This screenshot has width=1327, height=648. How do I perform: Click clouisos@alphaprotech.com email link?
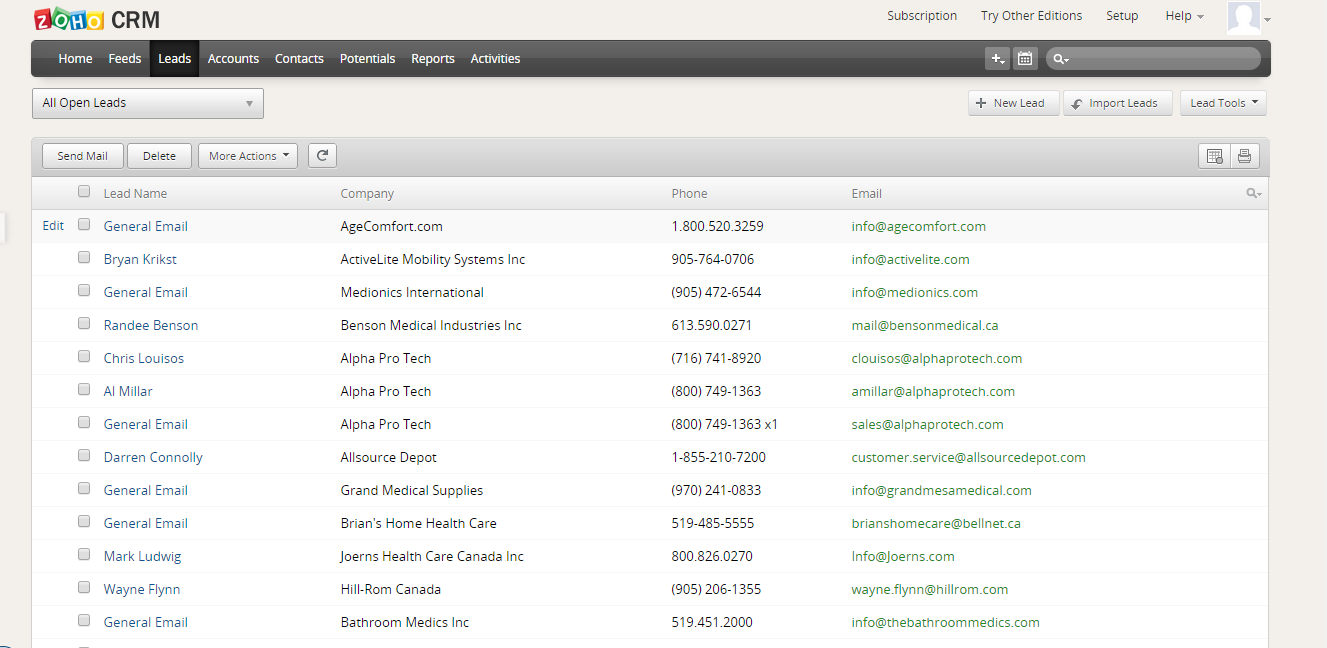coord(937,358)
